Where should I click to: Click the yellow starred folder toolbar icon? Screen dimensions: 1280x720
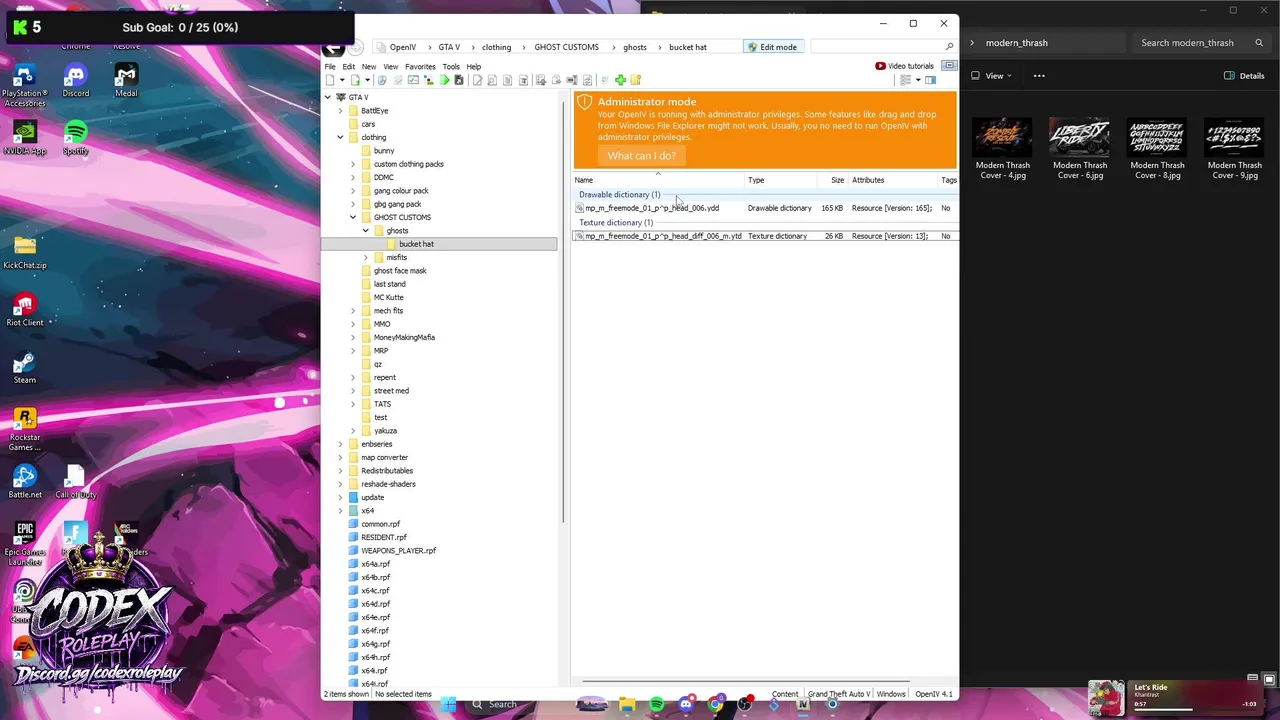click(635, 80)
